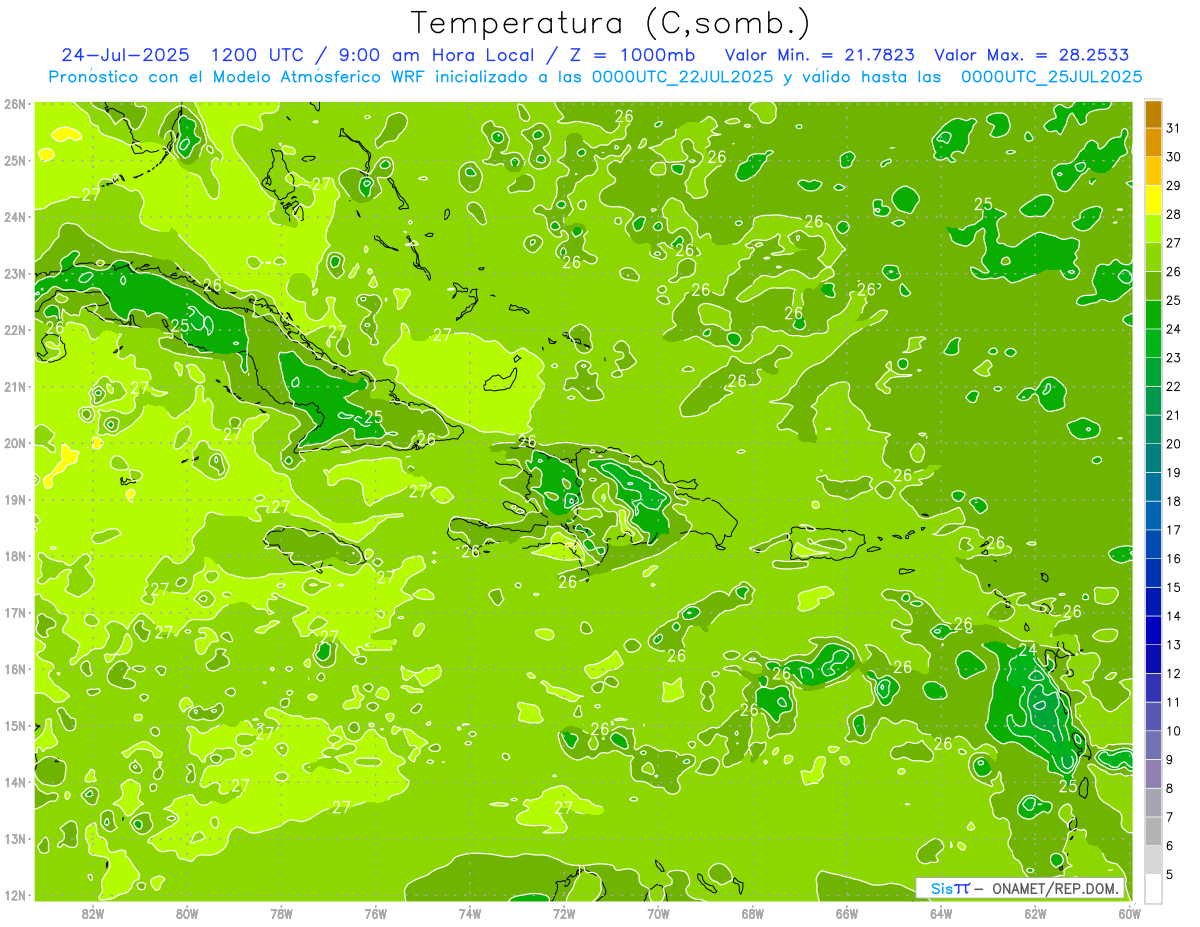
Task: Click the colorbar label '10'
Action: 1174,731
